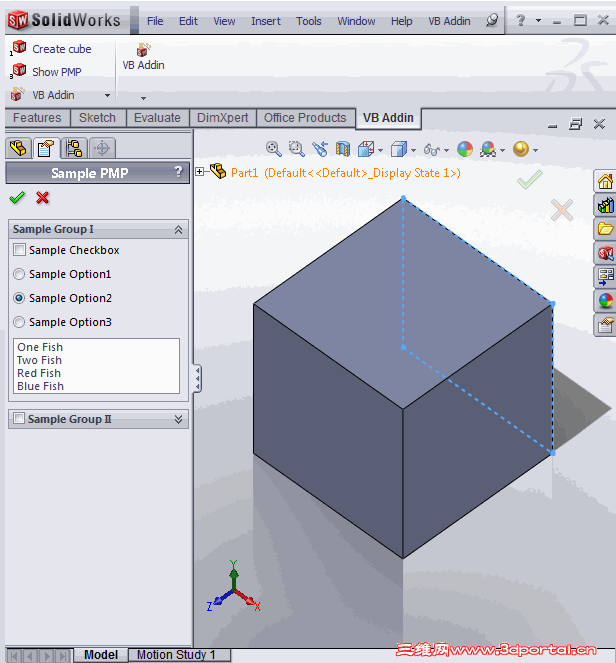The image size is (616, 663).
Task: Open the PropertyManager tab icon
Action: (x=46, y=148)
